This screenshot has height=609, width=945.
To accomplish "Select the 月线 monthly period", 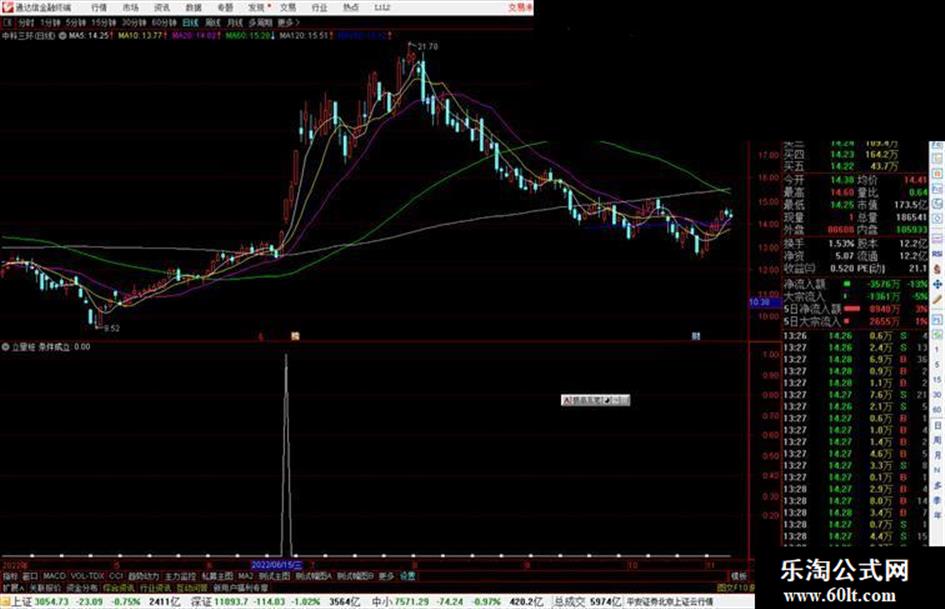I will [234, 22].
